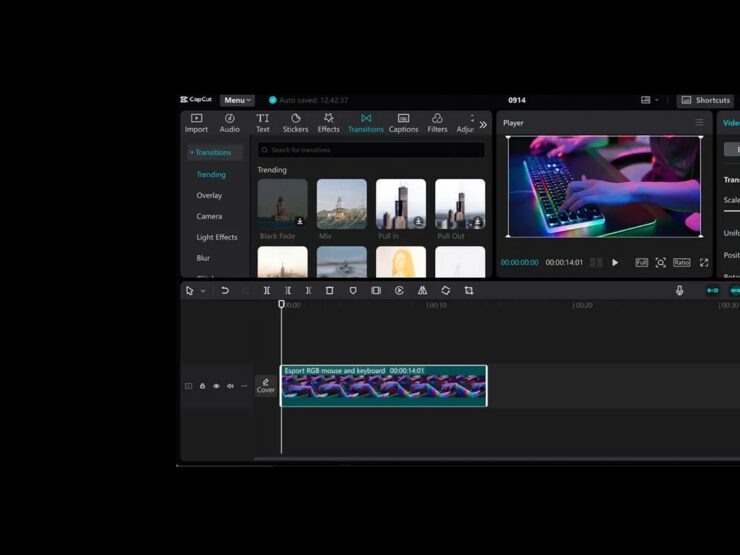Add a marker with the shield icon
740x555 pixels.
click(x=353, y=291)
